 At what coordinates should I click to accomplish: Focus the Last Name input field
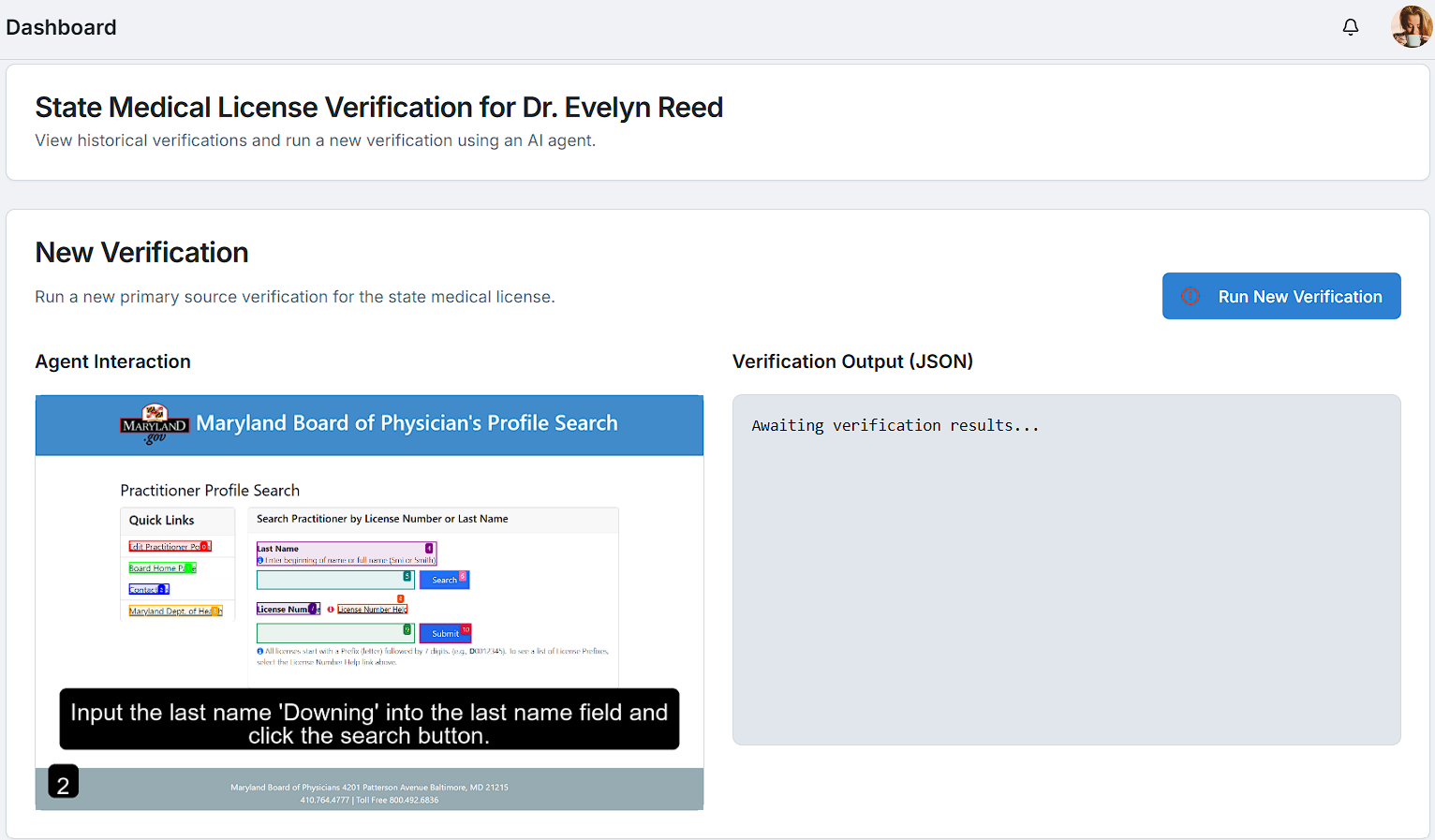[x=333, y=581]
